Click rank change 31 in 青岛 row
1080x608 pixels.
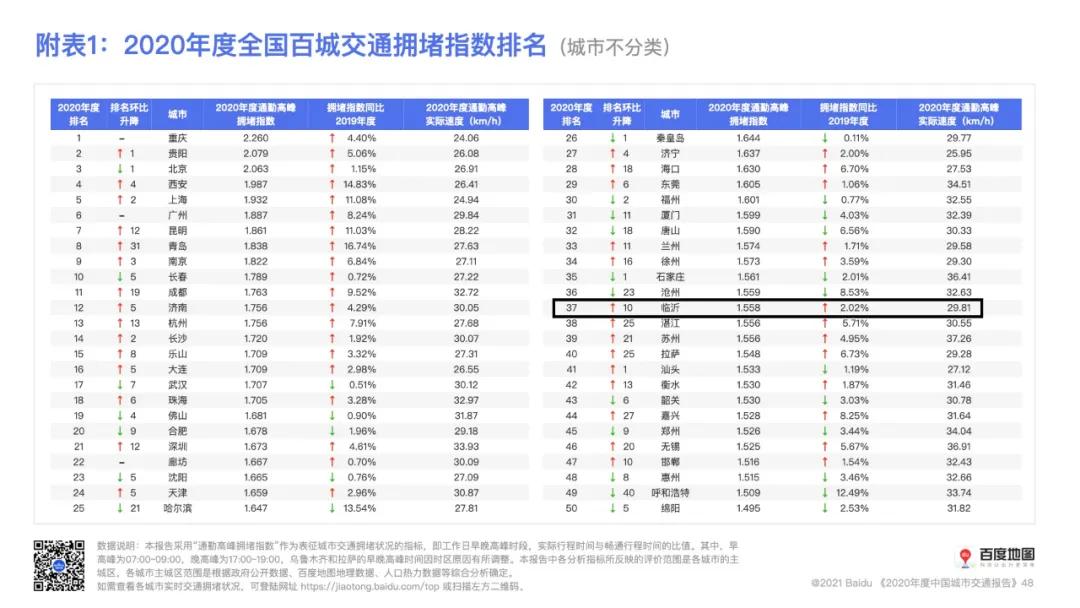coord(135,246)
